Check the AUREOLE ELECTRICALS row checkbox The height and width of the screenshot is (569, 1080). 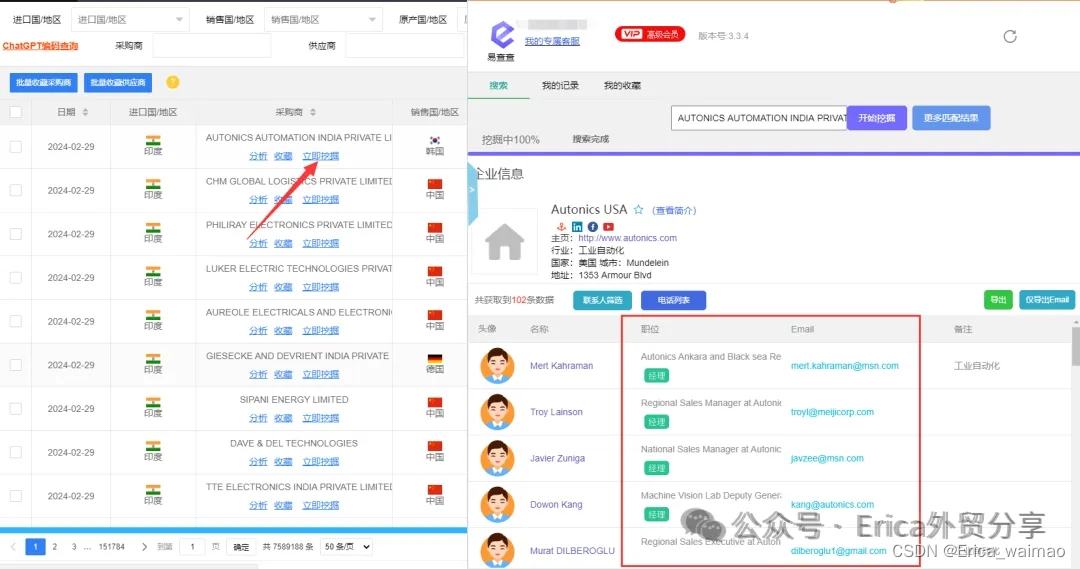point(16,321)
